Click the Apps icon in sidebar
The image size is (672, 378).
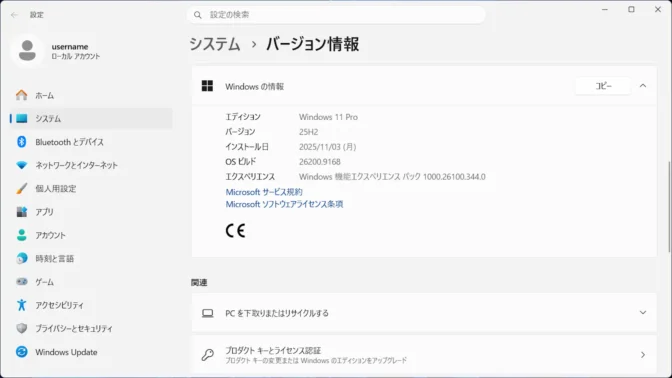[21, 212]
